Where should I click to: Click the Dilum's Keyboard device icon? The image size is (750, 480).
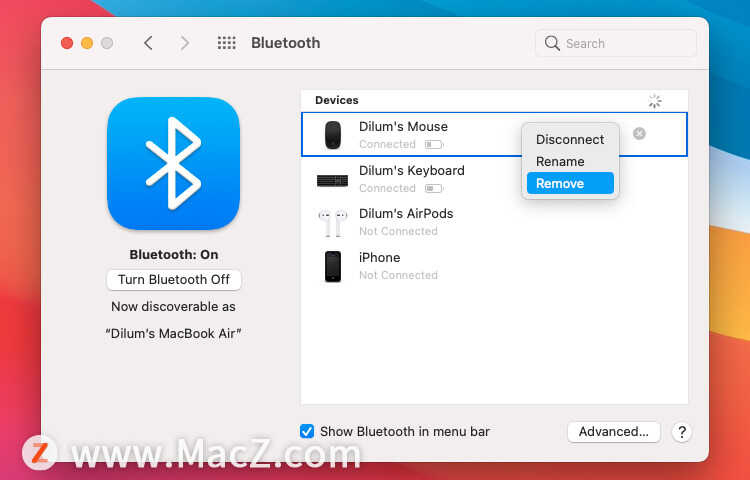coord(332,181)
